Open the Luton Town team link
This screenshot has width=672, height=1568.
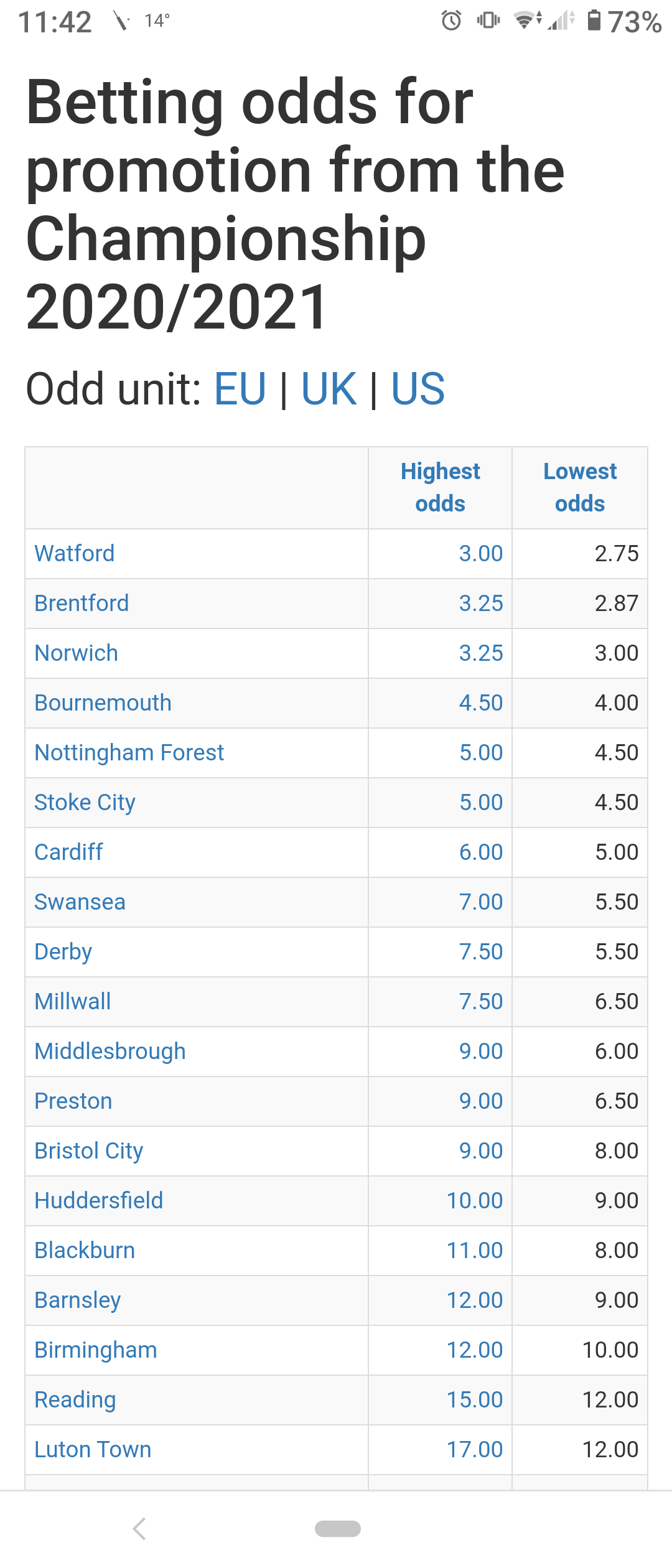point(93,1450)
